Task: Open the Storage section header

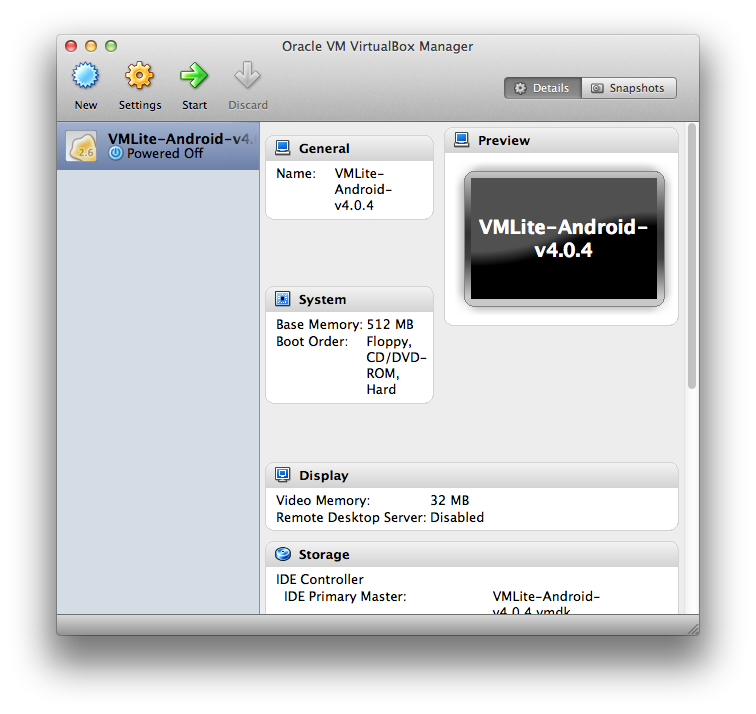Action: [x=472, y=554]
